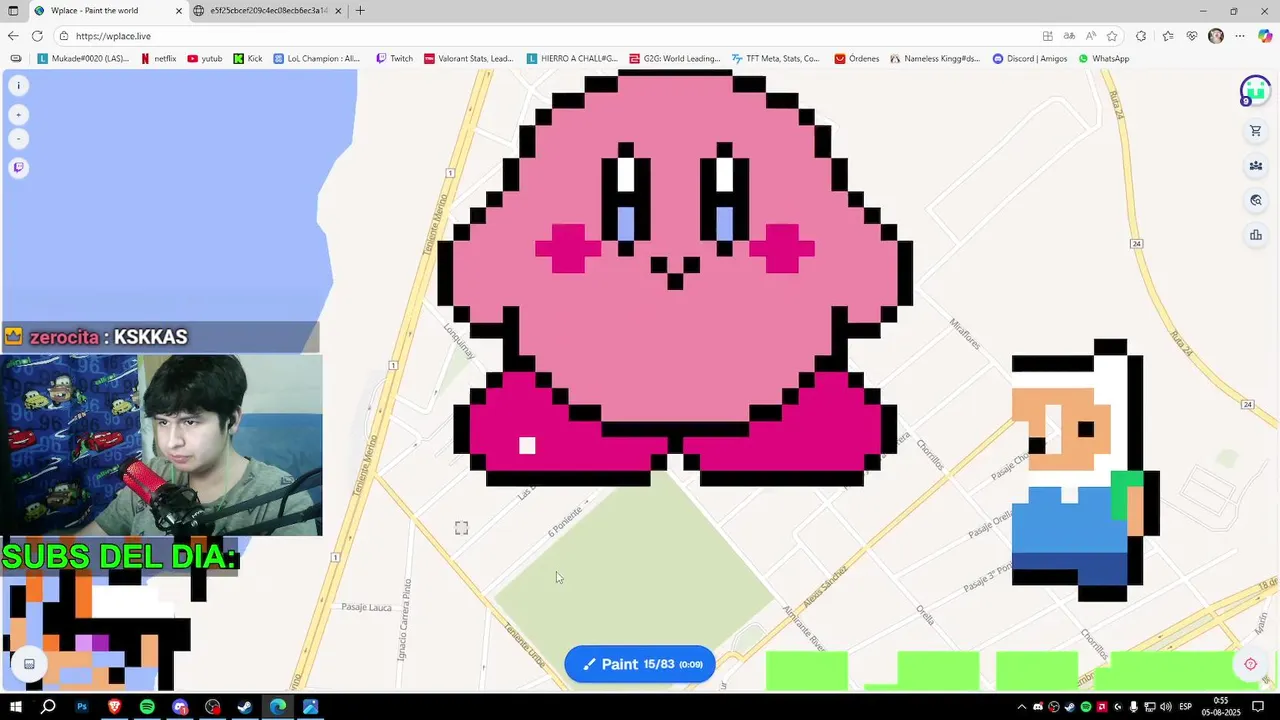Zoom in on the Wplace map
Image resolution: width=1280 pixels, height=720 pixels.
click(x=18, y=115)
